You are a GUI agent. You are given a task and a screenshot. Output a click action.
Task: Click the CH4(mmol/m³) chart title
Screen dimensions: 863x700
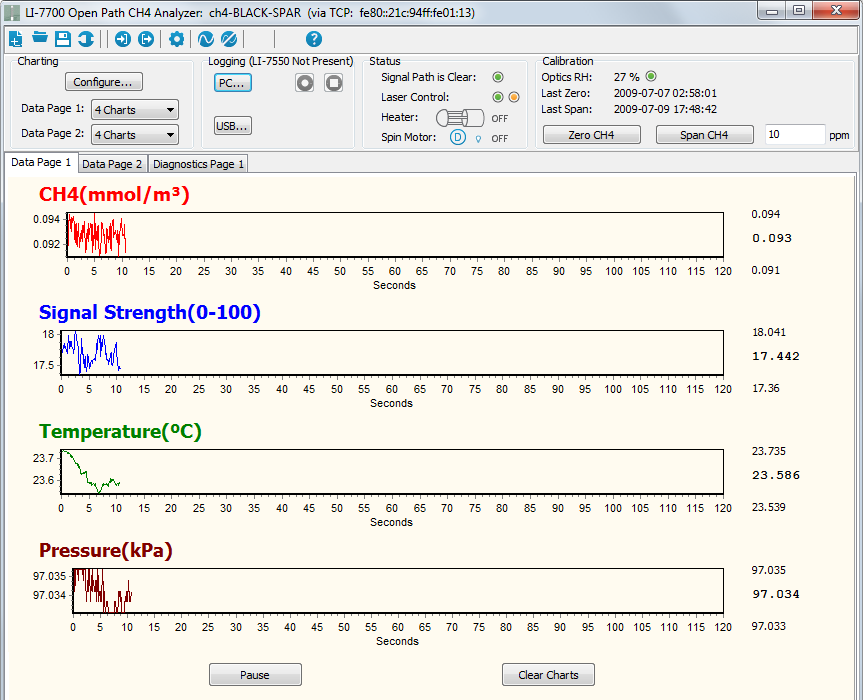114,194
